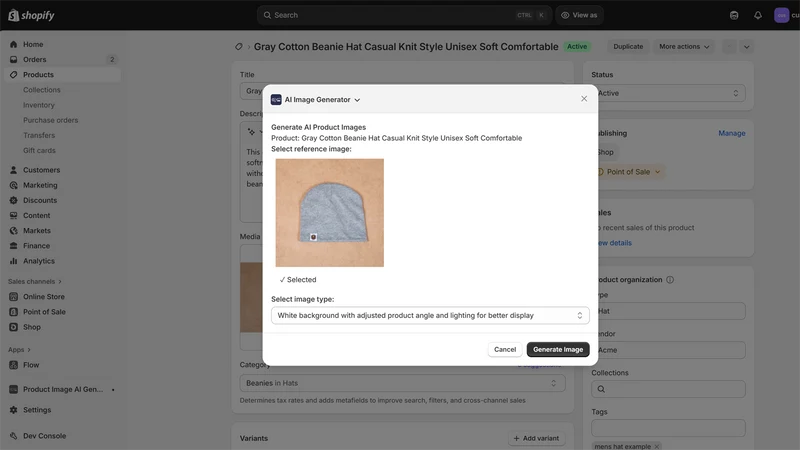Click in the top Search bar

click(x=404, y=15)
